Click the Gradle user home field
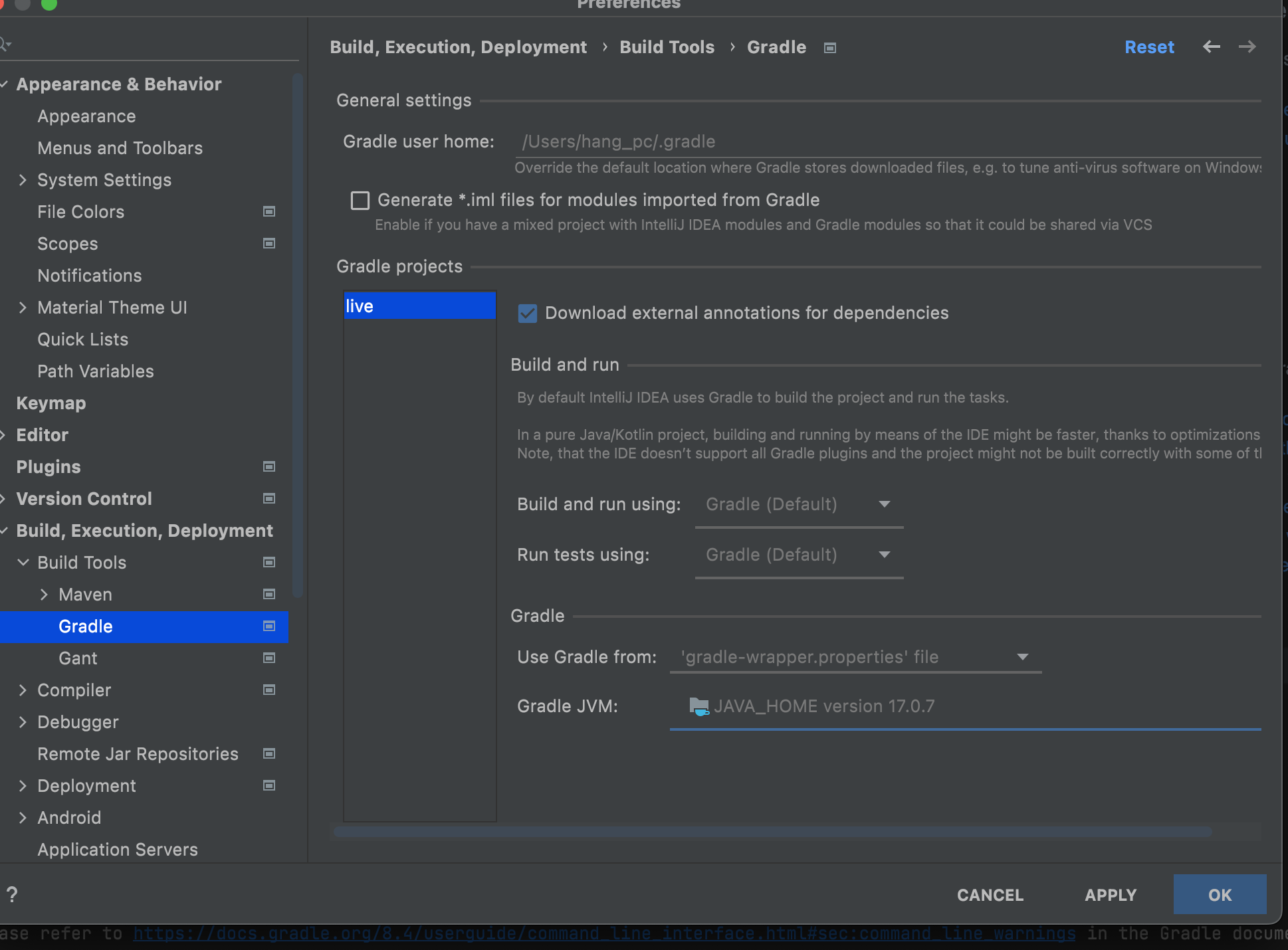 tap(887, 142)
